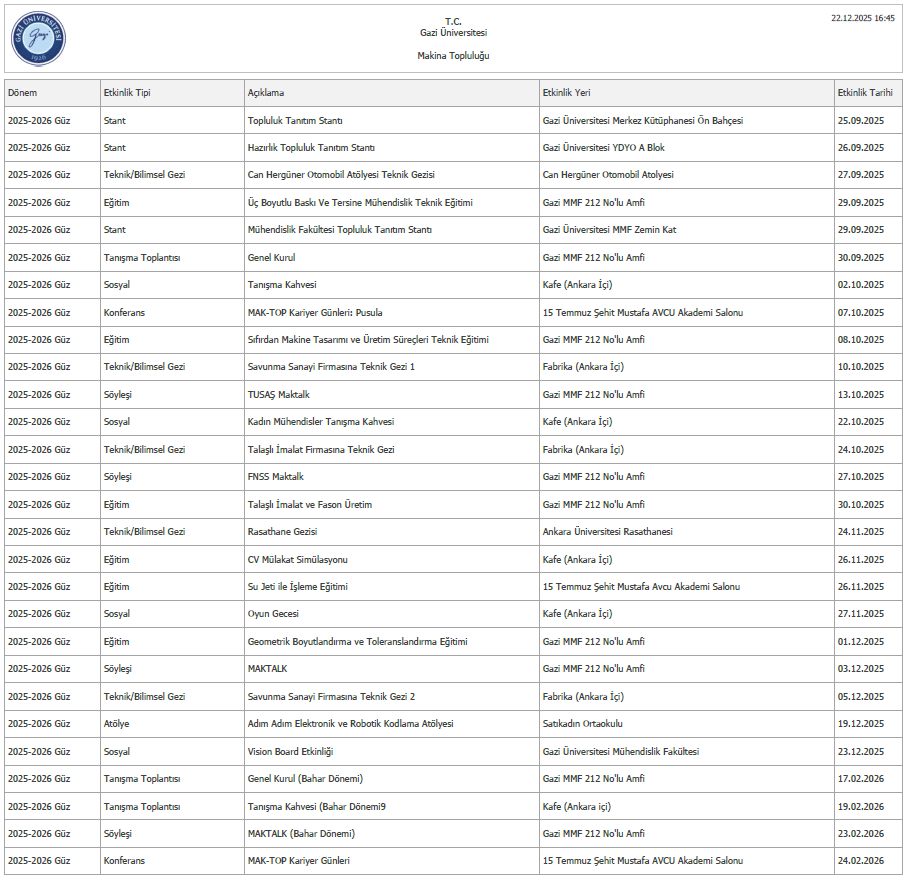The image size is (909, 880).
Task: Click the report timestamp 22.12.2025 16:45
Action: [x=862, y=18]
